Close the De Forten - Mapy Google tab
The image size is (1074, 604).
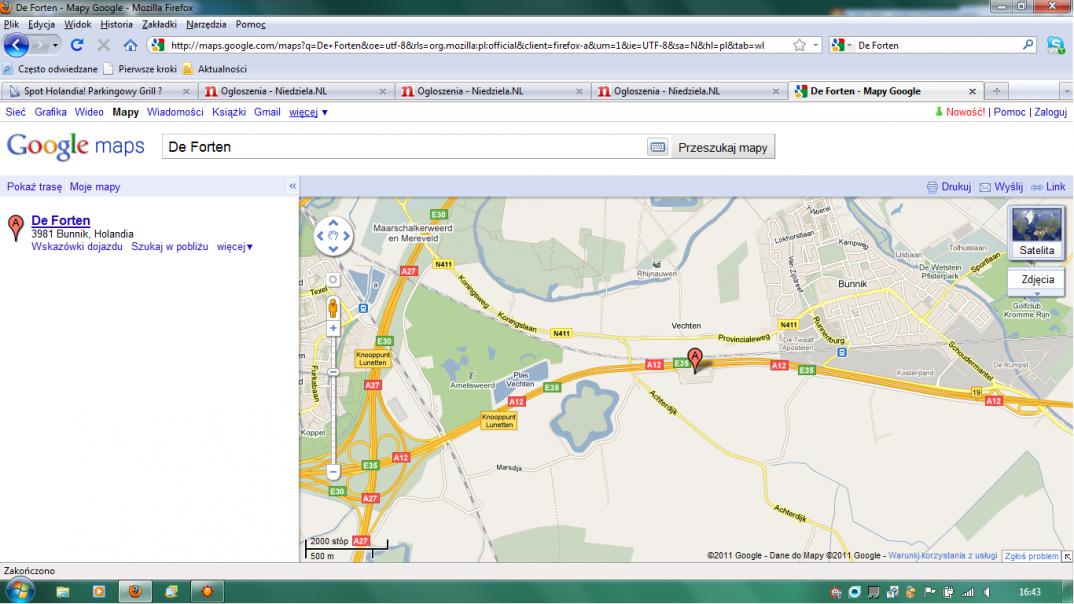coord(972,91)
